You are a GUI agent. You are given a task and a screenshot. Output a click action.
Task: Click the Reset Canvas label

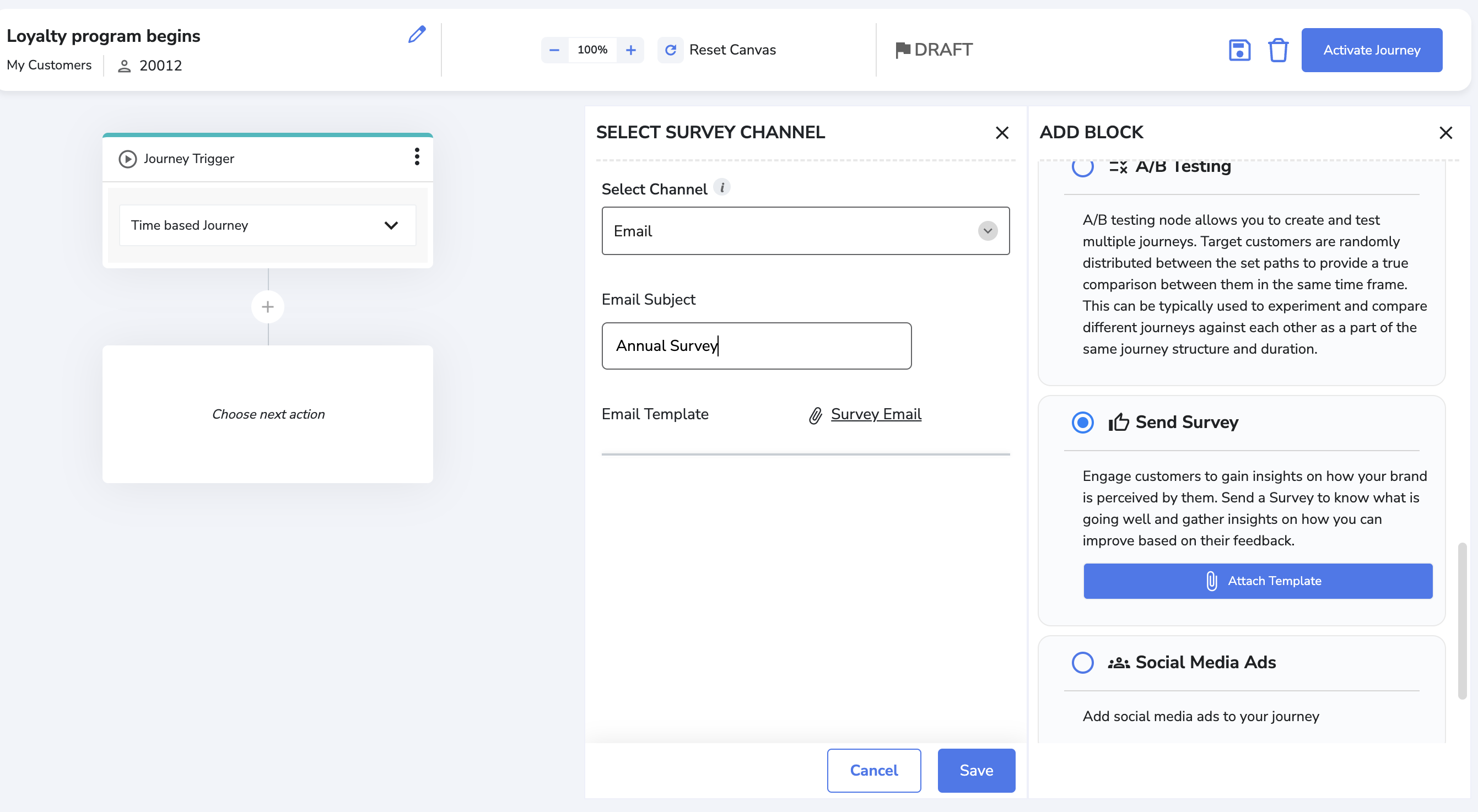tap(732, 50)
